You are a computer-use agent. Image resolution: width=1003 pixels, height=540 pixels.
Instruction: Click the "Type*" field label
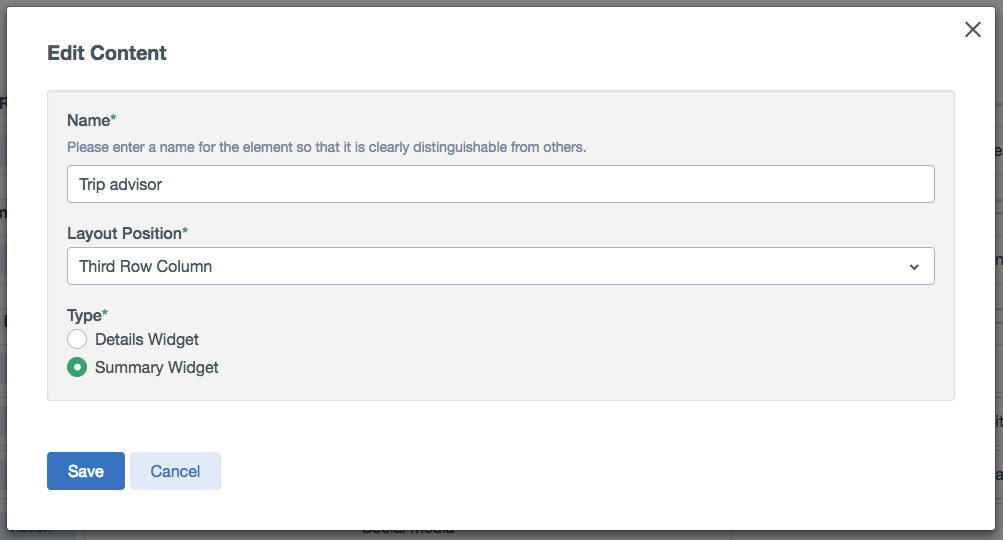tap(87, 315)
